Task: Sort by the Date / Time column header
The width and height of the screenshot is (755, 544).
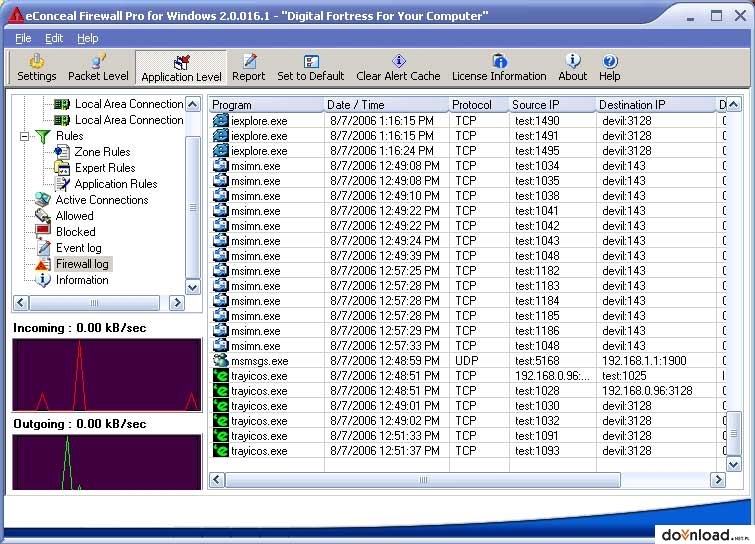Action: pyautogui.click(x=386, y=104)
